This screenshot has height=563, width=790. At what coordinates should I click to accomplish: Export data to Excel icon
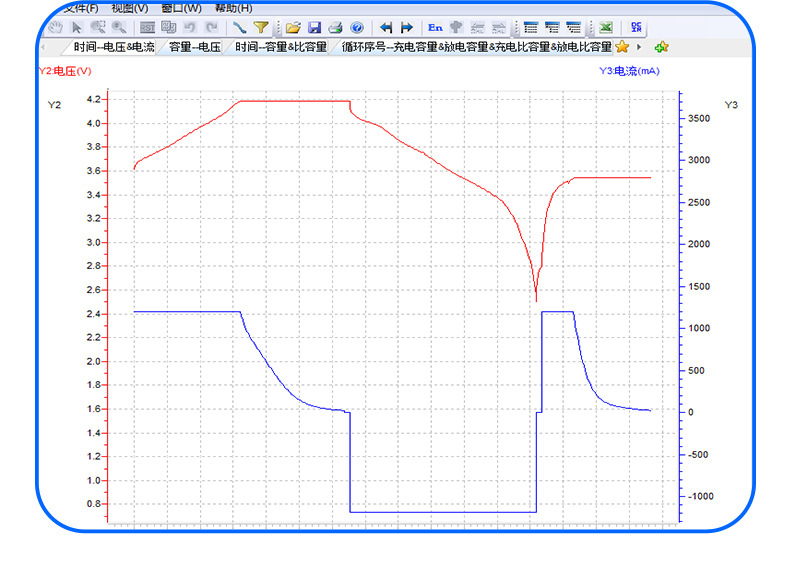(606, 28)
